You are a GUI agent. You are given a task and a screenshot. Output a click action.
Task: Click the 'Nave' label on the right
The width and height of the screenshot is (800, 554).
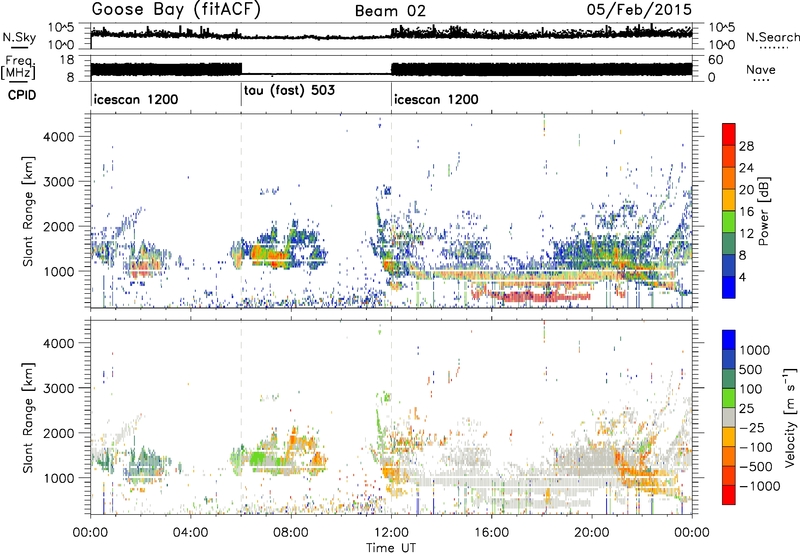pyautogui.click(x=761, y=70)
